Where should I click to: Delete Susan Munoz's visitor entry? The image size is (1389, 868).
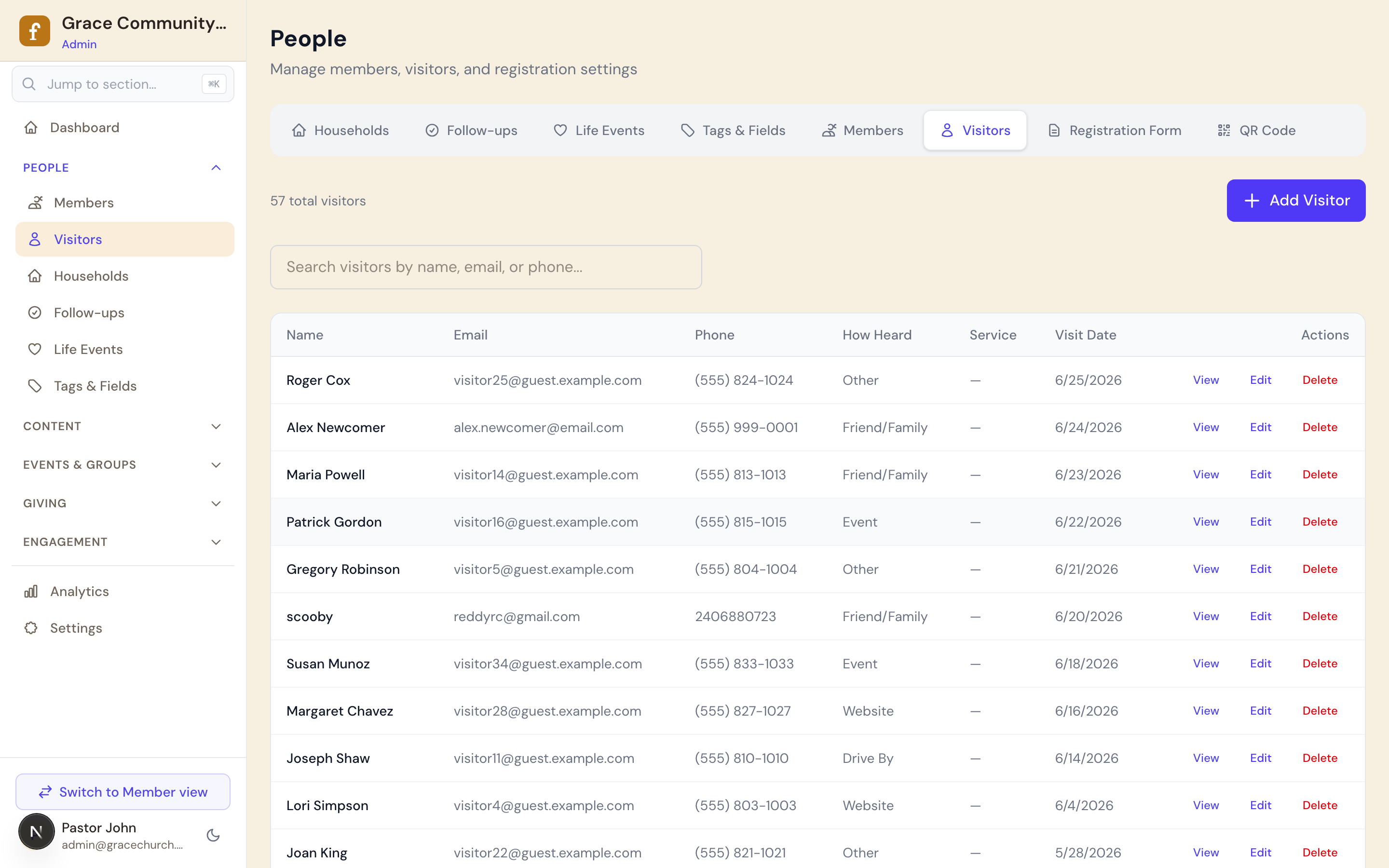point(1320,664)
